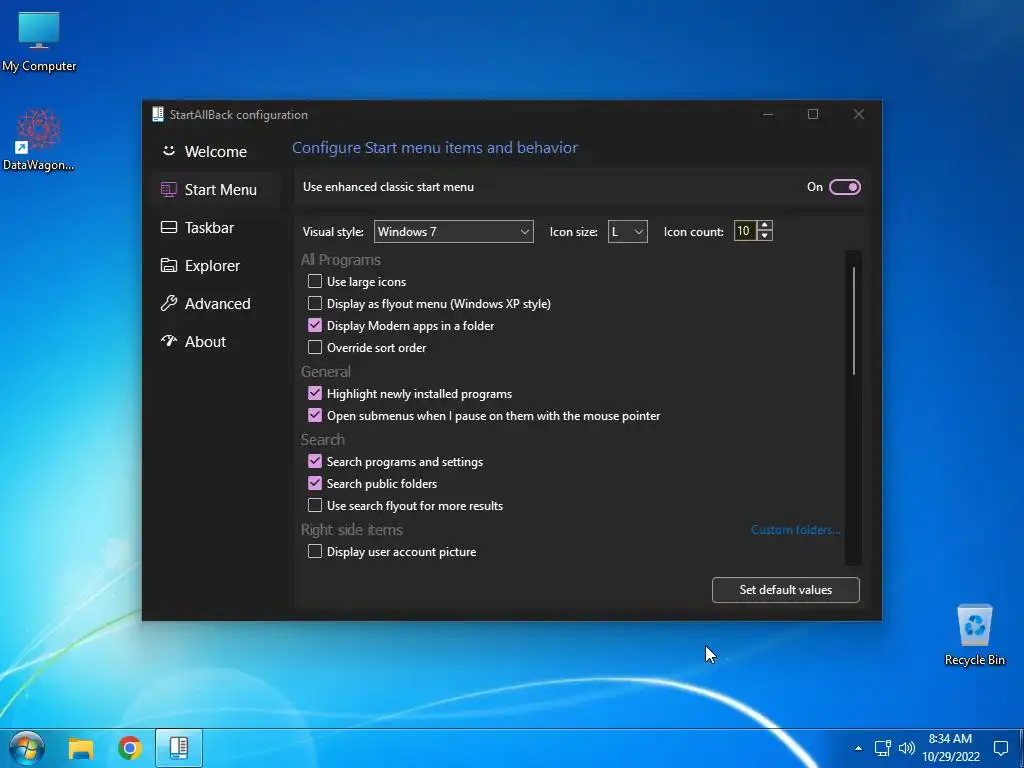The image size is (1024, 768).
Task: Click the Start Menu sidebar icon
Action: point(168,189)
